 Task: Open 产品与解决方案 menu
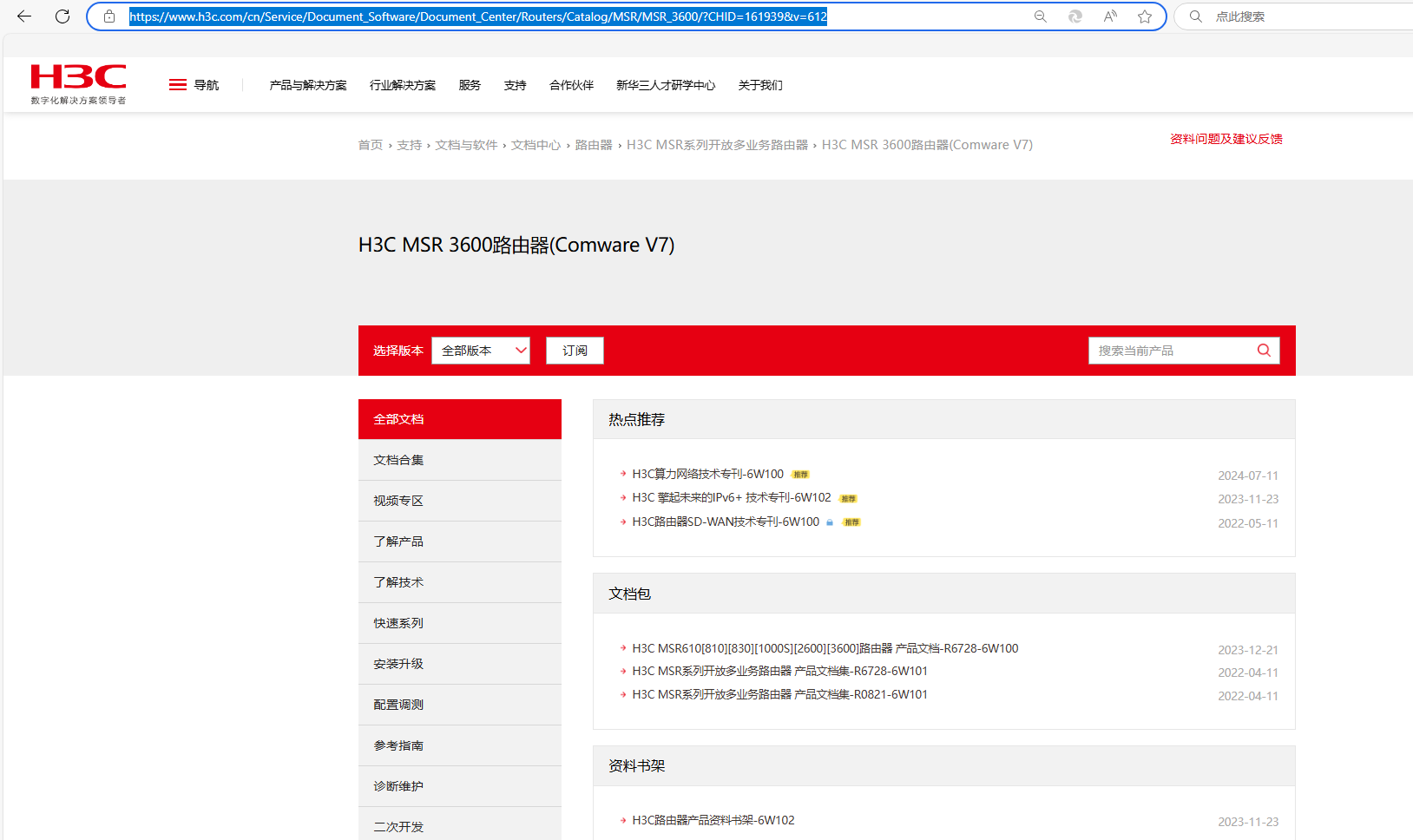(308, 85)
